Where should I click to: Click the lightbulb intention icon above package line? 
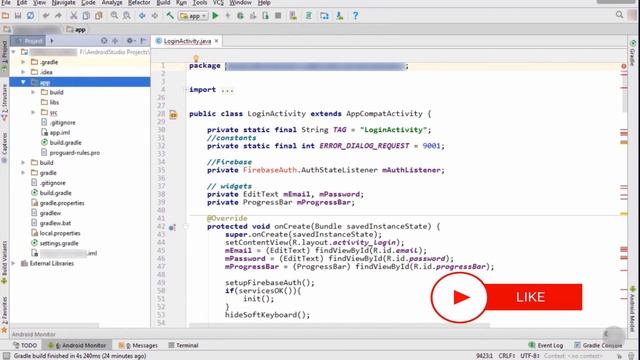(196, 58)
